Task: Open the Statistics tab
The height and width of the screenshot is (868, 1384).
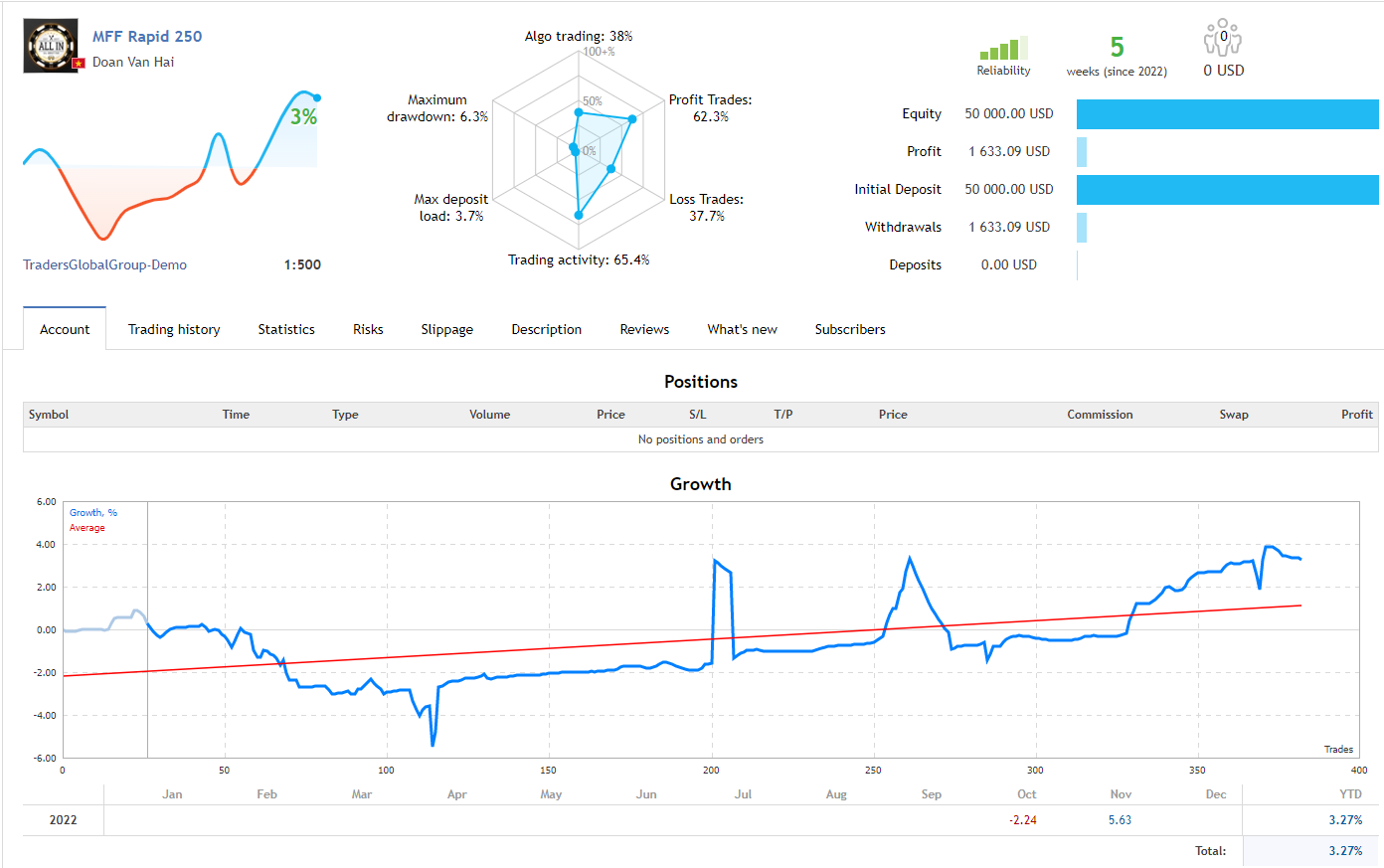Action: click(x=286, y=329)
